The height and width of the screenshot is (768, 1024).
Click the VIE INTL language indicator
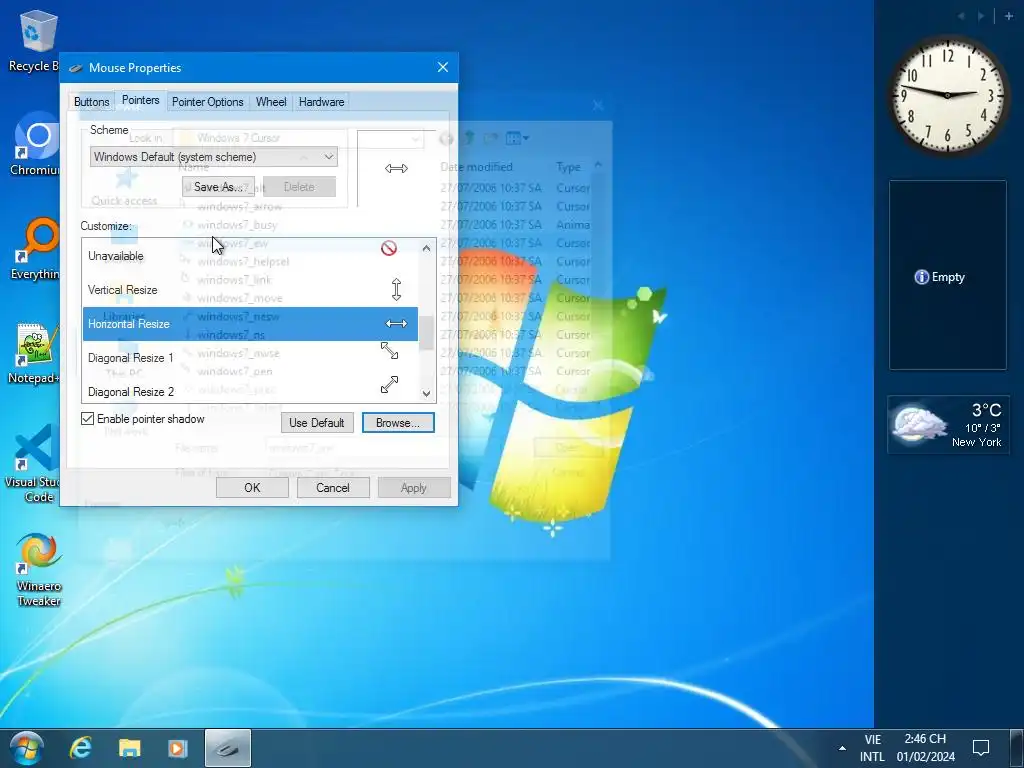(872, 748)
